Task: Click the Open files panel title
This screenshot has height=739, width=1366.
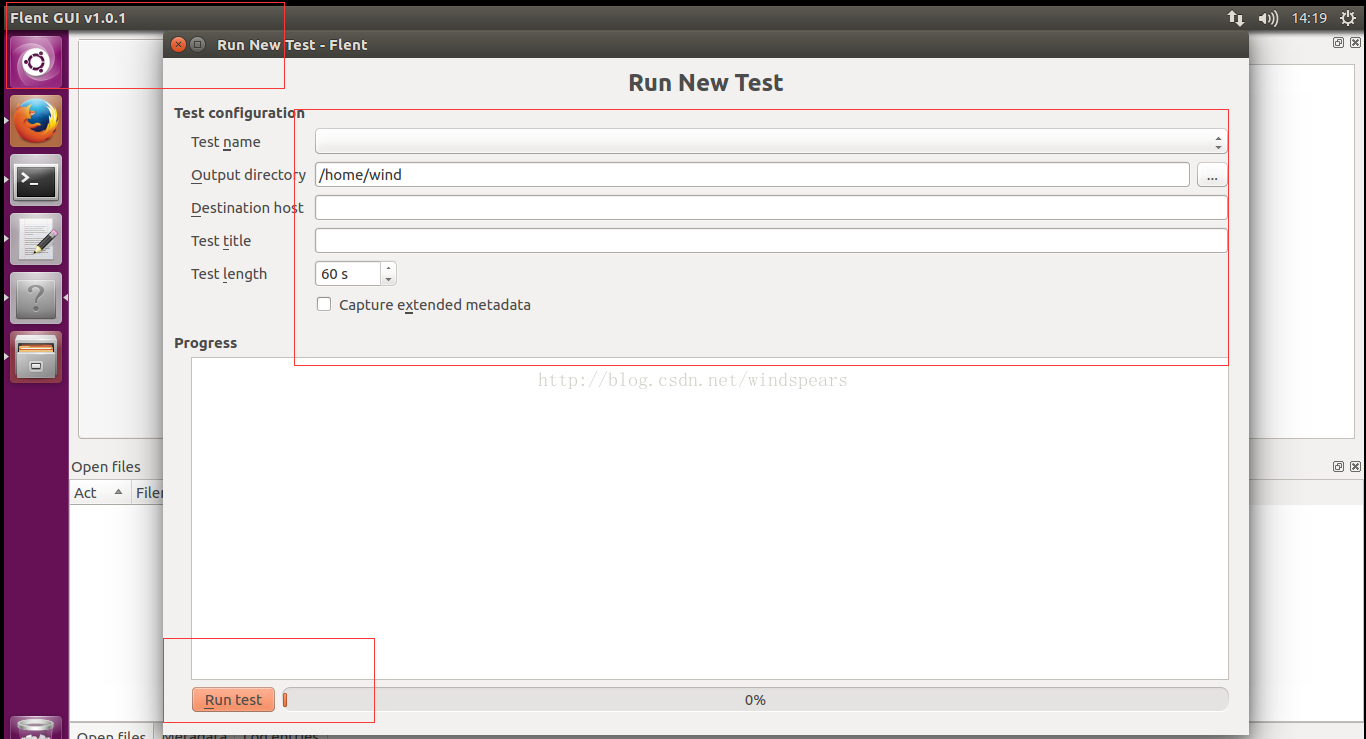Action: tap(106, 467)
